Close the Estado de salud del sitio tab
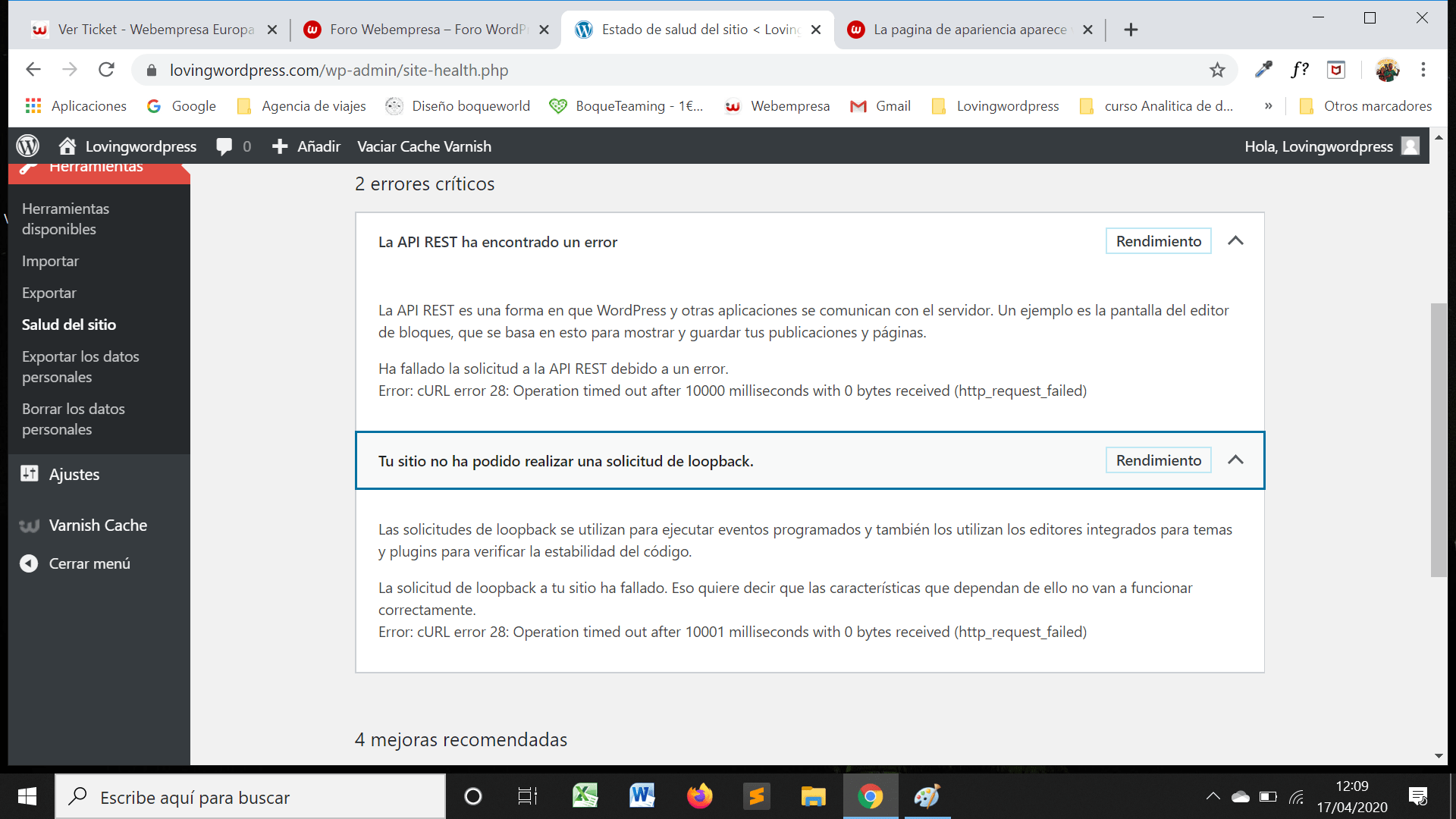 (816, 30)
